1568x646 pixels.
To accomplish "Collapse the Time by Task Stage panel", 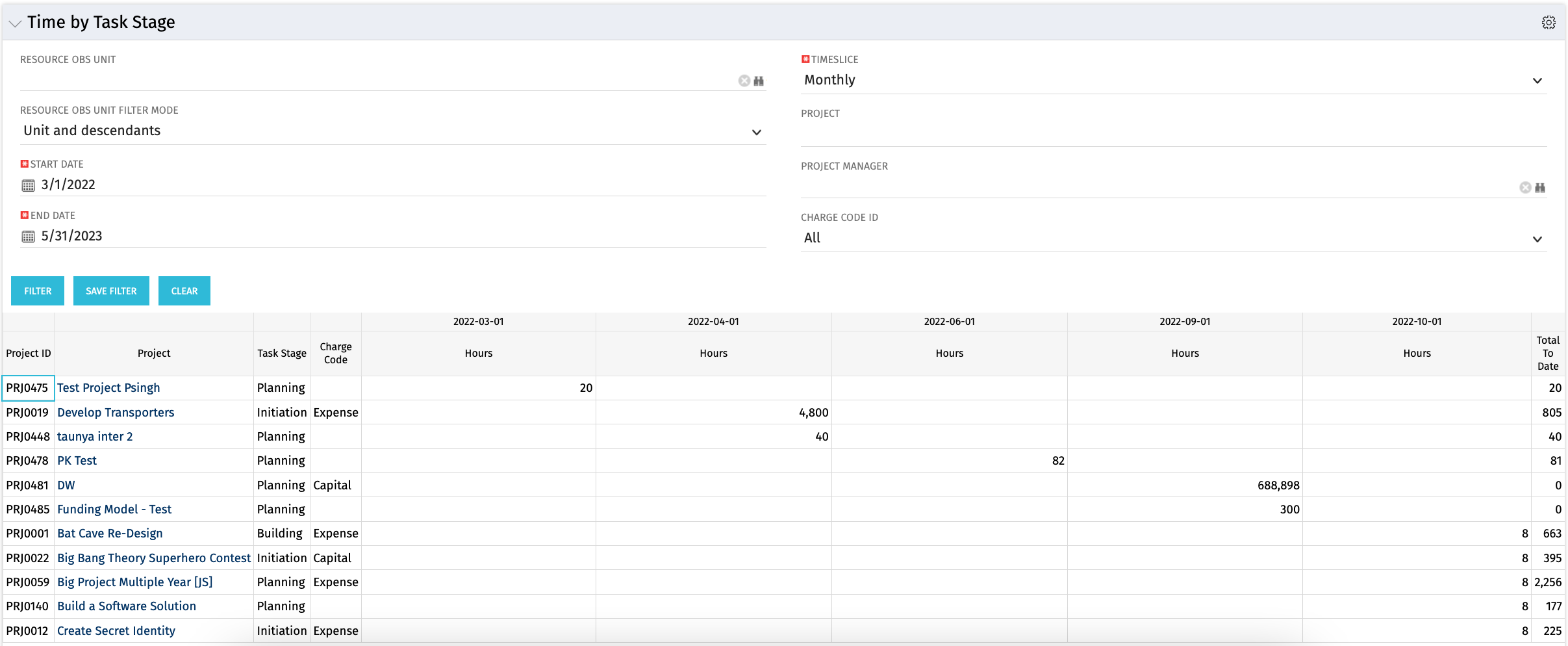I will pyautogui.click(x=14, y=23).
